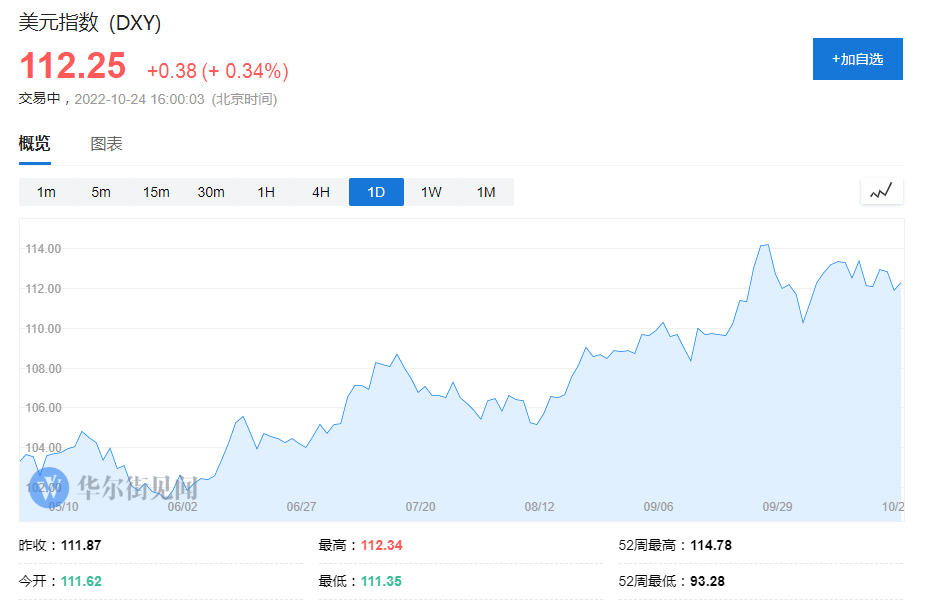929x605 pixels.
Task: Change the interval to 1W
Action: tap(431, 192)
